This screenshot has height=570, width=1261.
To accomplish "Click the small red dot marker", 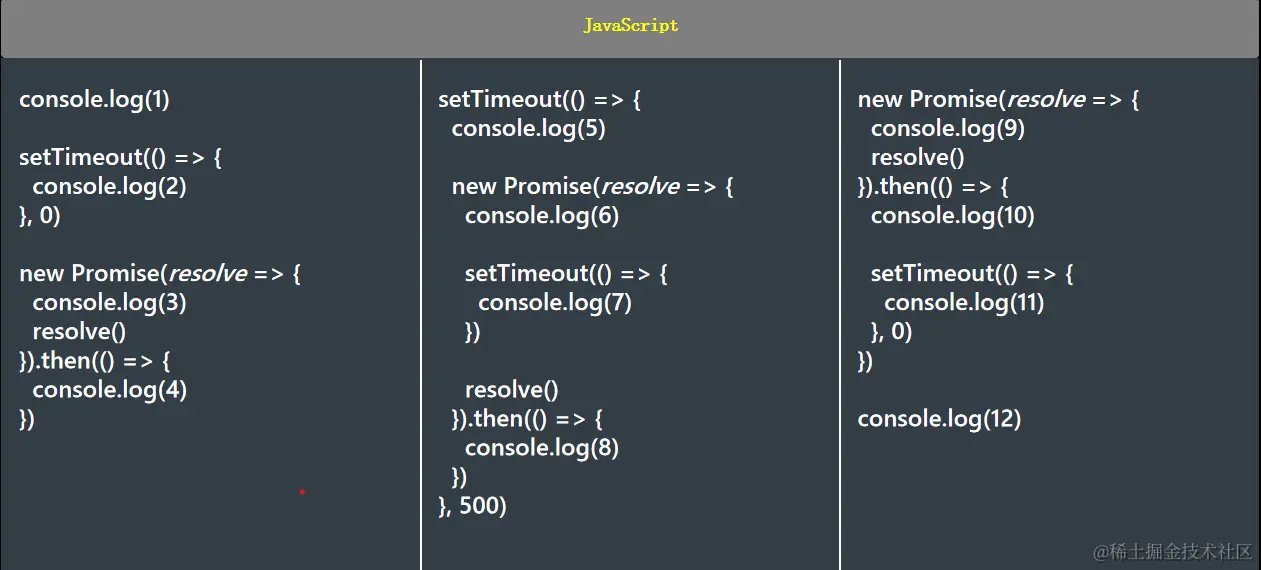I will pyautogui.click(x=302, y=492).
